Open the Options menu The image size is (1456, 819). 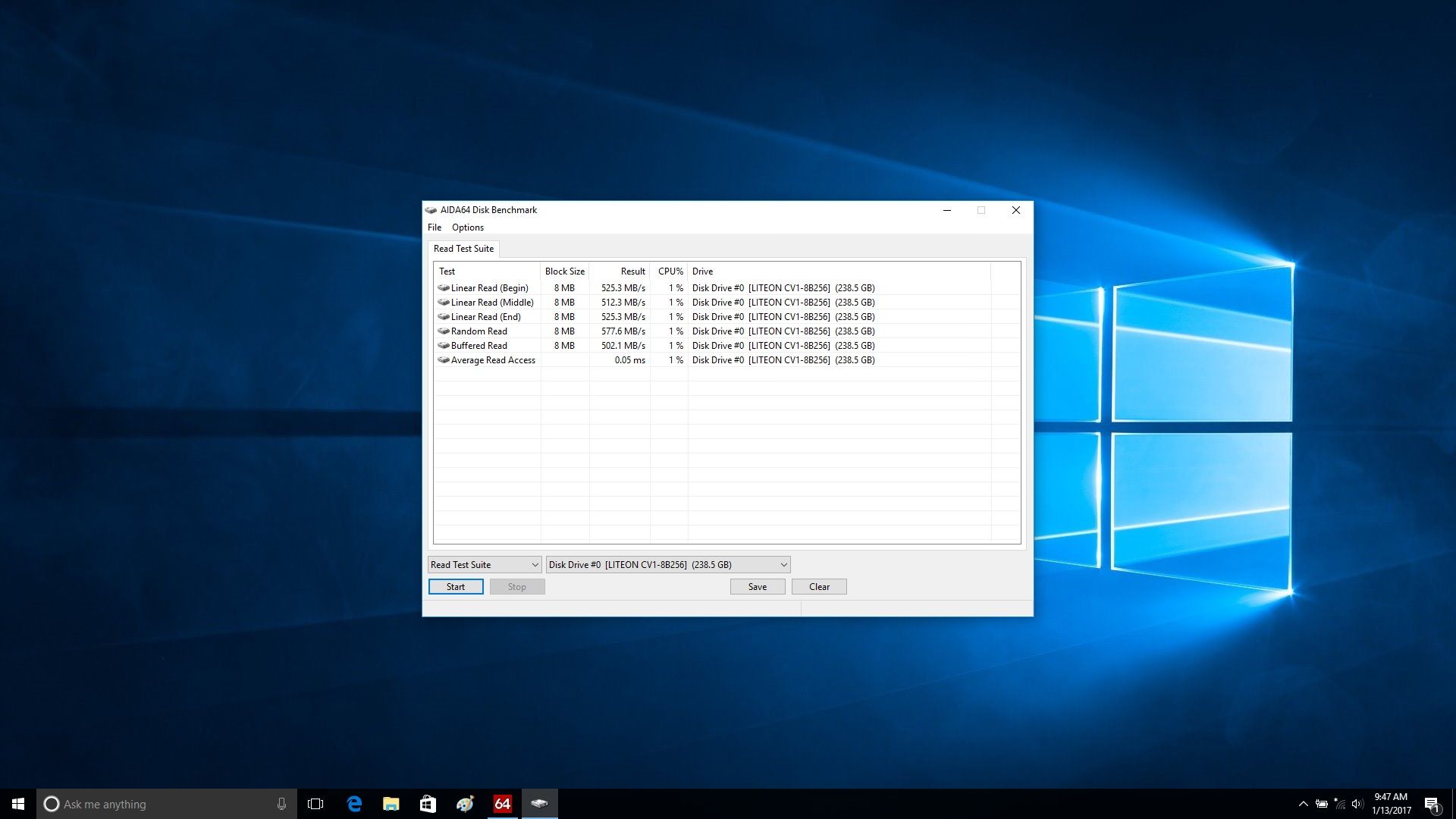click(468, 227)
